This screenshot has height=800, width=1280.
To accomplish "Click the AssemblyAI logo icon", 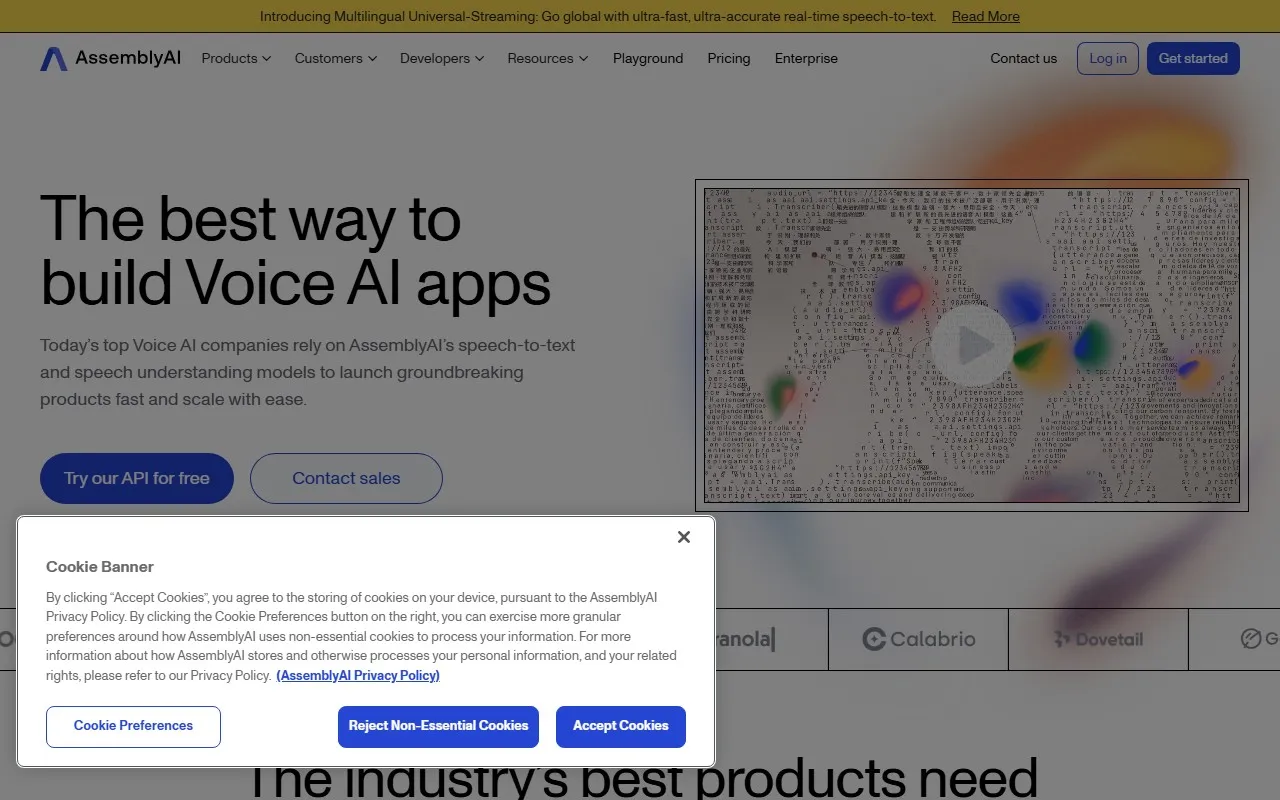I will pos(54,59).
